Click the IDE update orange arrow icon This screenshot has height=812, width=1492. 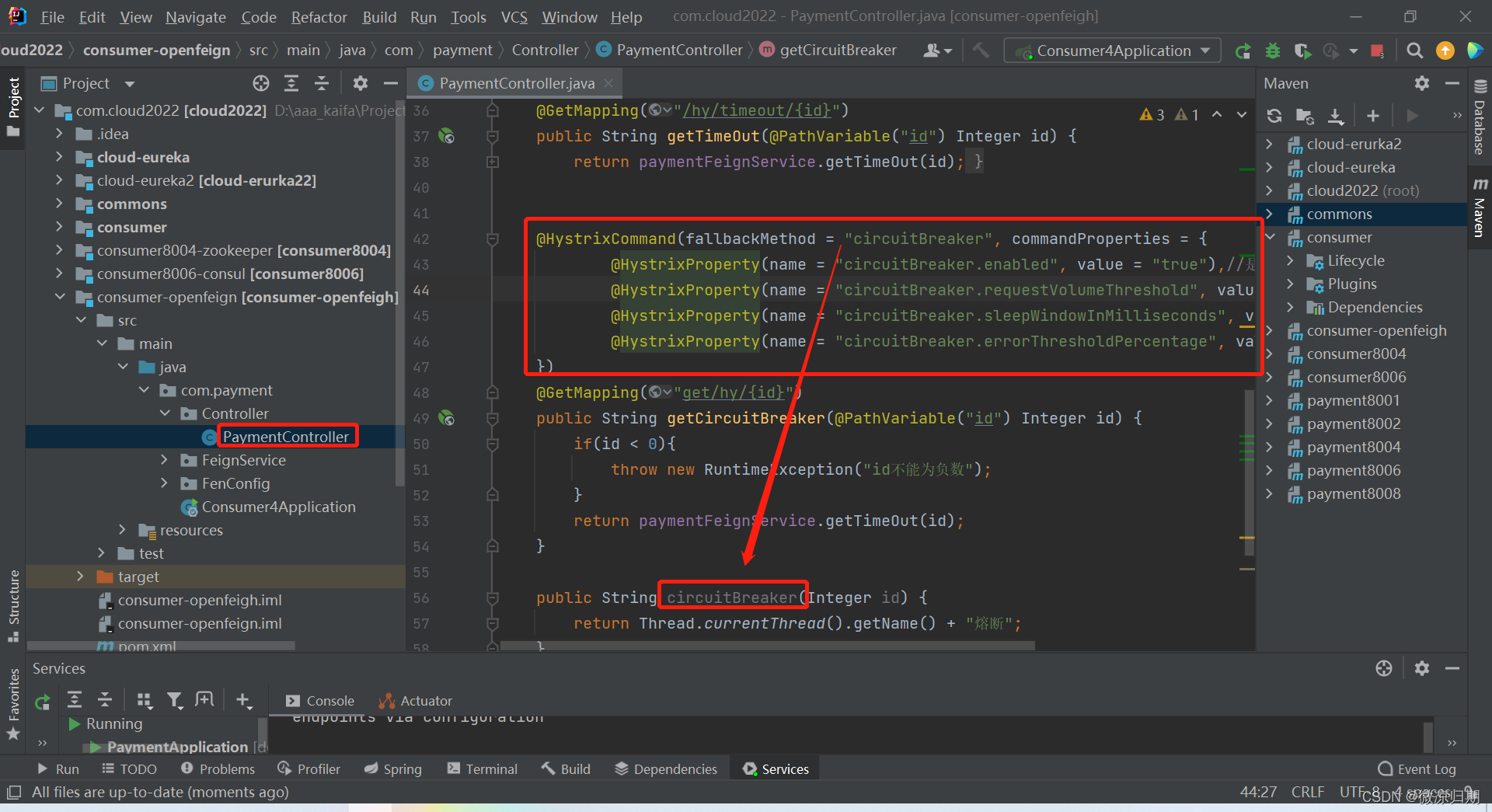click(x=1445, y=51)
